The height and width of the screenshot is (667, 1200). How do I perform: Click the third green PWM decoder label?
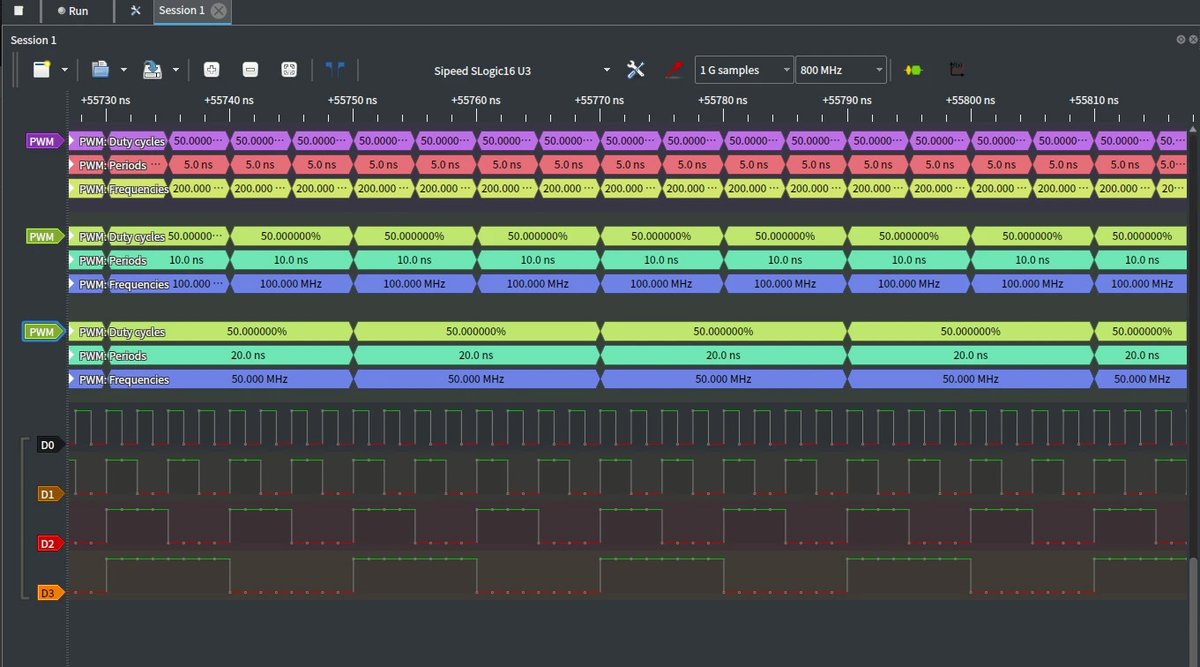point(42,331)
